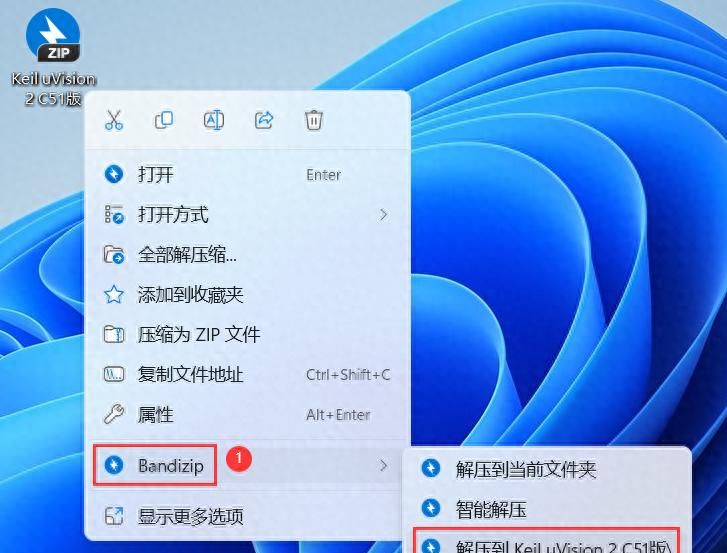Click the Copy icon in context menu

pyautogui.click(x=164, y=120)
